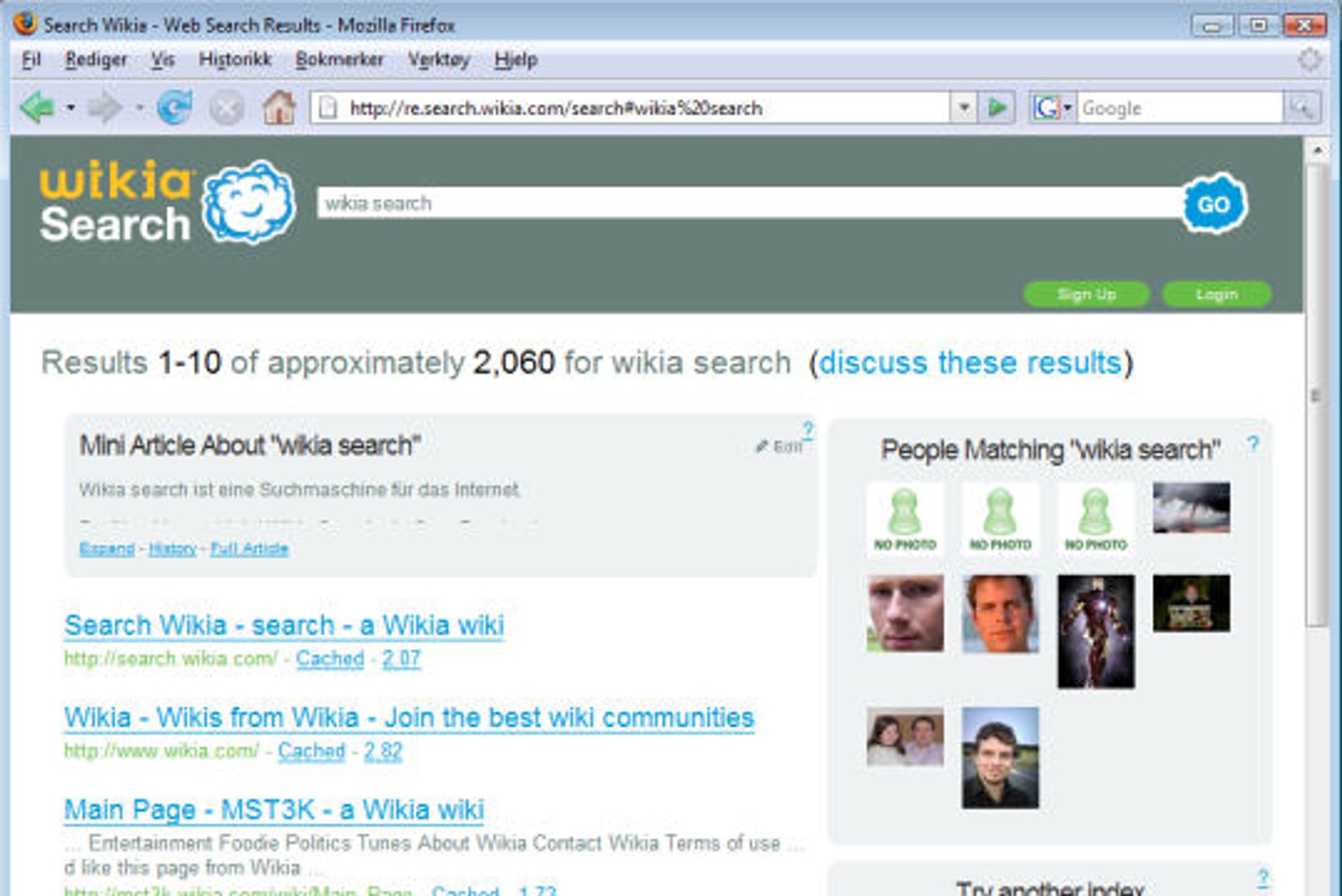
Task: Open the couple photo profile thumbnail
Action: tap(905, 736)
